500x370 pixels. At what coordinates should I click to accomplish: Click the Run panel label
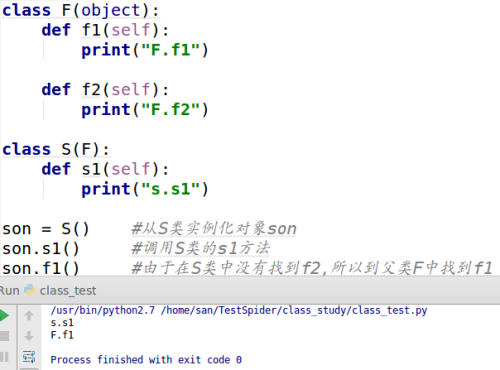(x=9, y=291)
